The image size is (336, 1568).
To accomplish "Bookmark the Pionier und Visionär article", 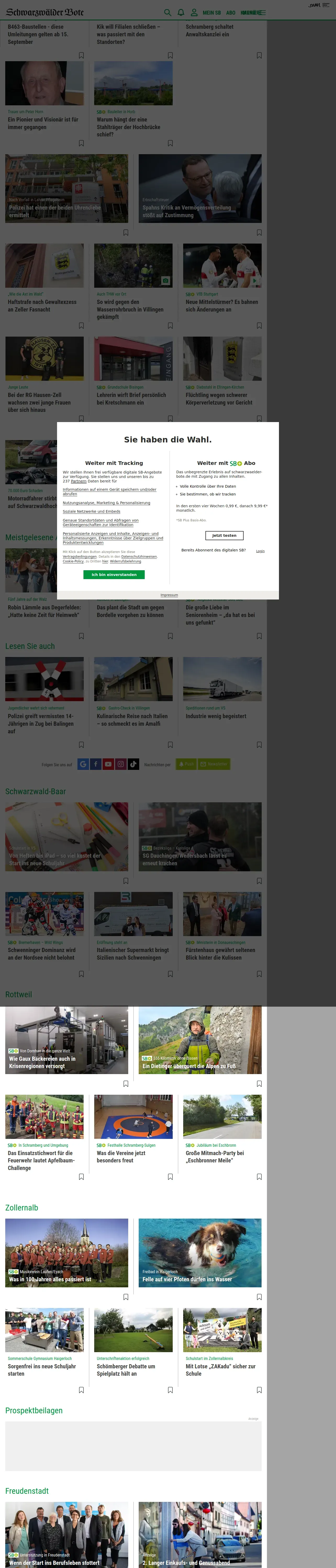I will pyautogui.click(x=81, y=143).
